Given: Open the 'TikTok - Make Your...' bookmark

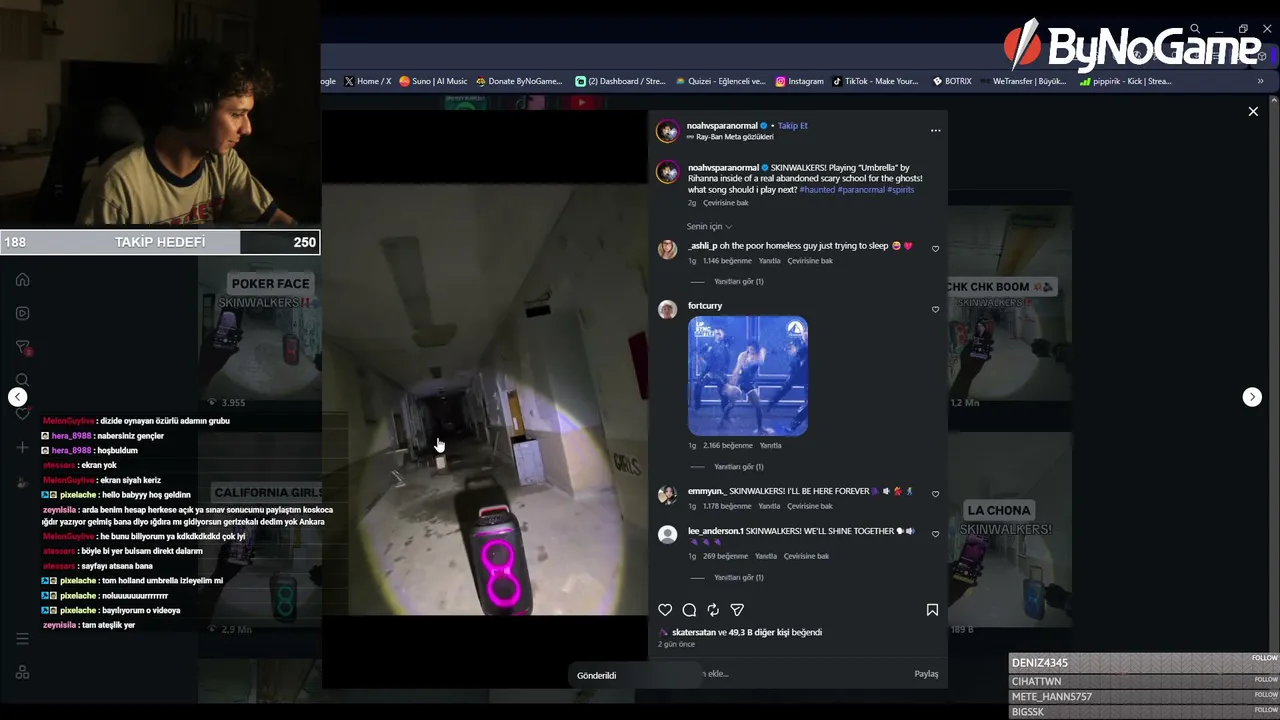Looking at the screenshot, I should click(x=875, y=81).
